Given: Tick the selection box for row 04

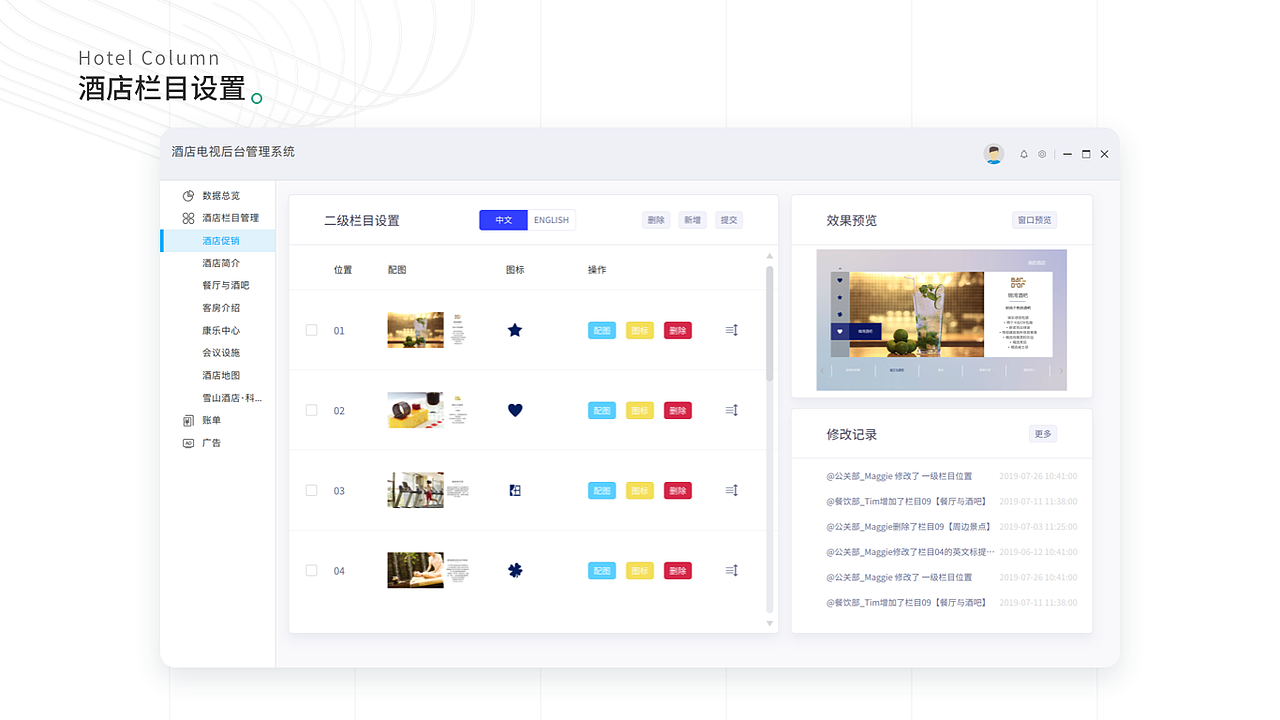Looking at the screenshot, I should click(x=311, y=570).
